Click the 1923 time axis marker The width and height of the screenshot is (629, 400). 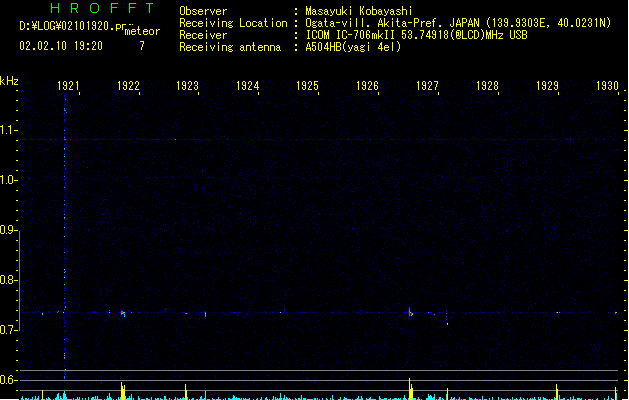pyautogui.click(x=187, y=86)
